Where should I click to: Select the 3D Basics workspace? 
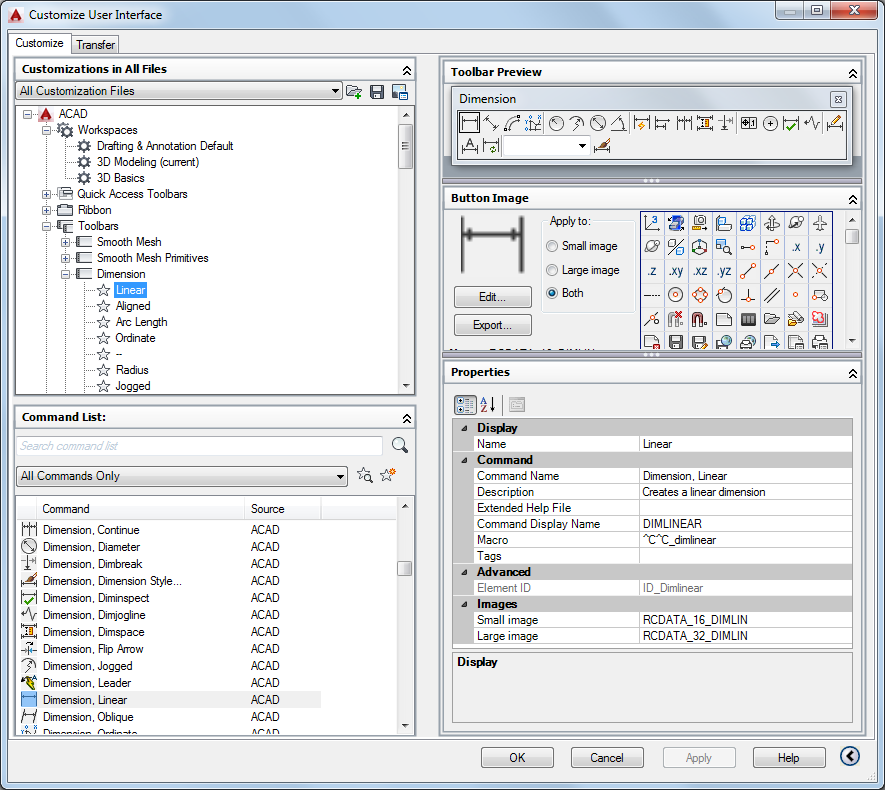click(x=120, y=178)
